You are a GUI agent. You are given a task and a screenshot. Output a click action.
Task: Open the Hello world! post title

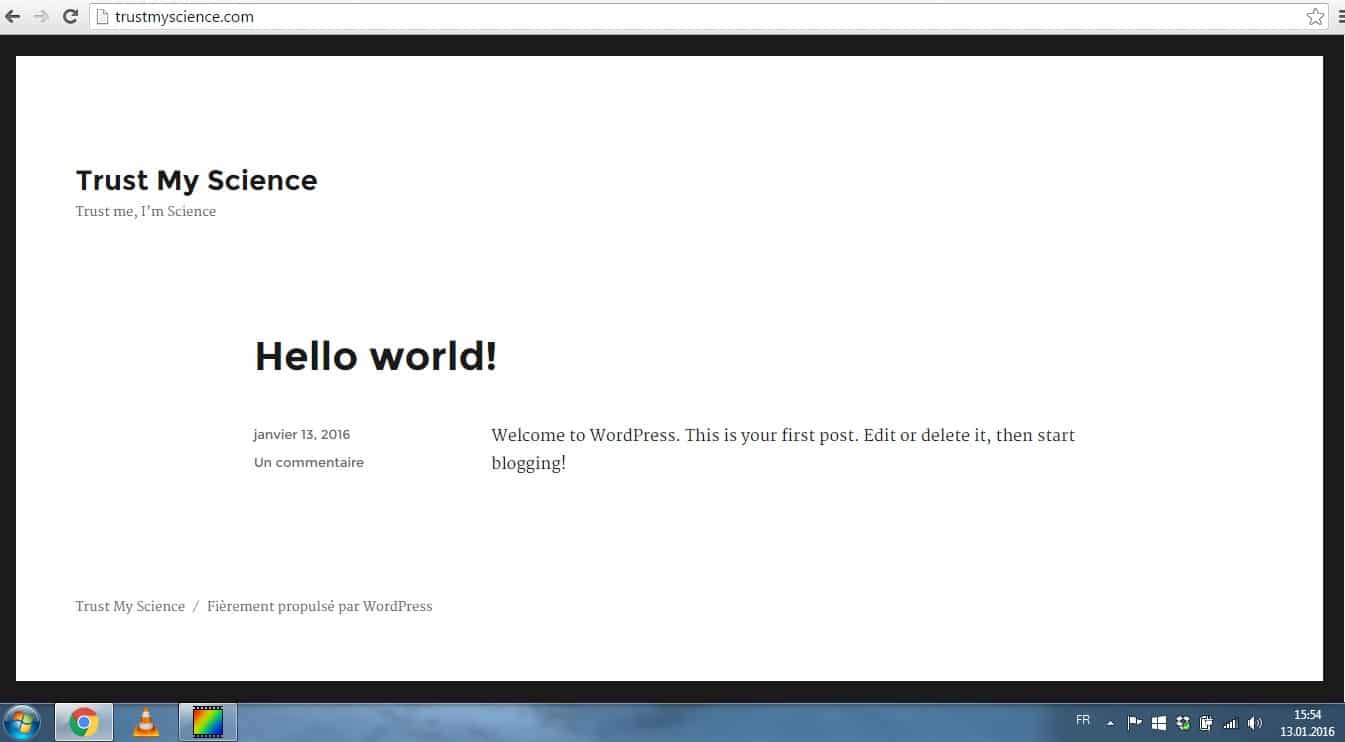point(376,356)
